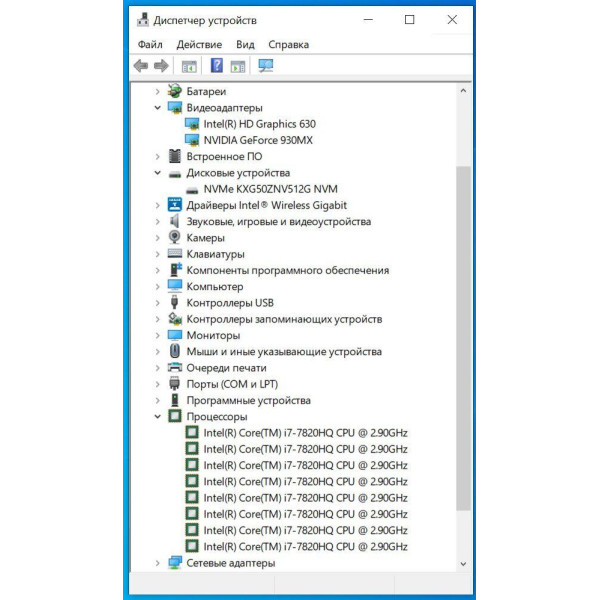Select Драйверы Intel Wireless Gigabit label

click(267, 205)
